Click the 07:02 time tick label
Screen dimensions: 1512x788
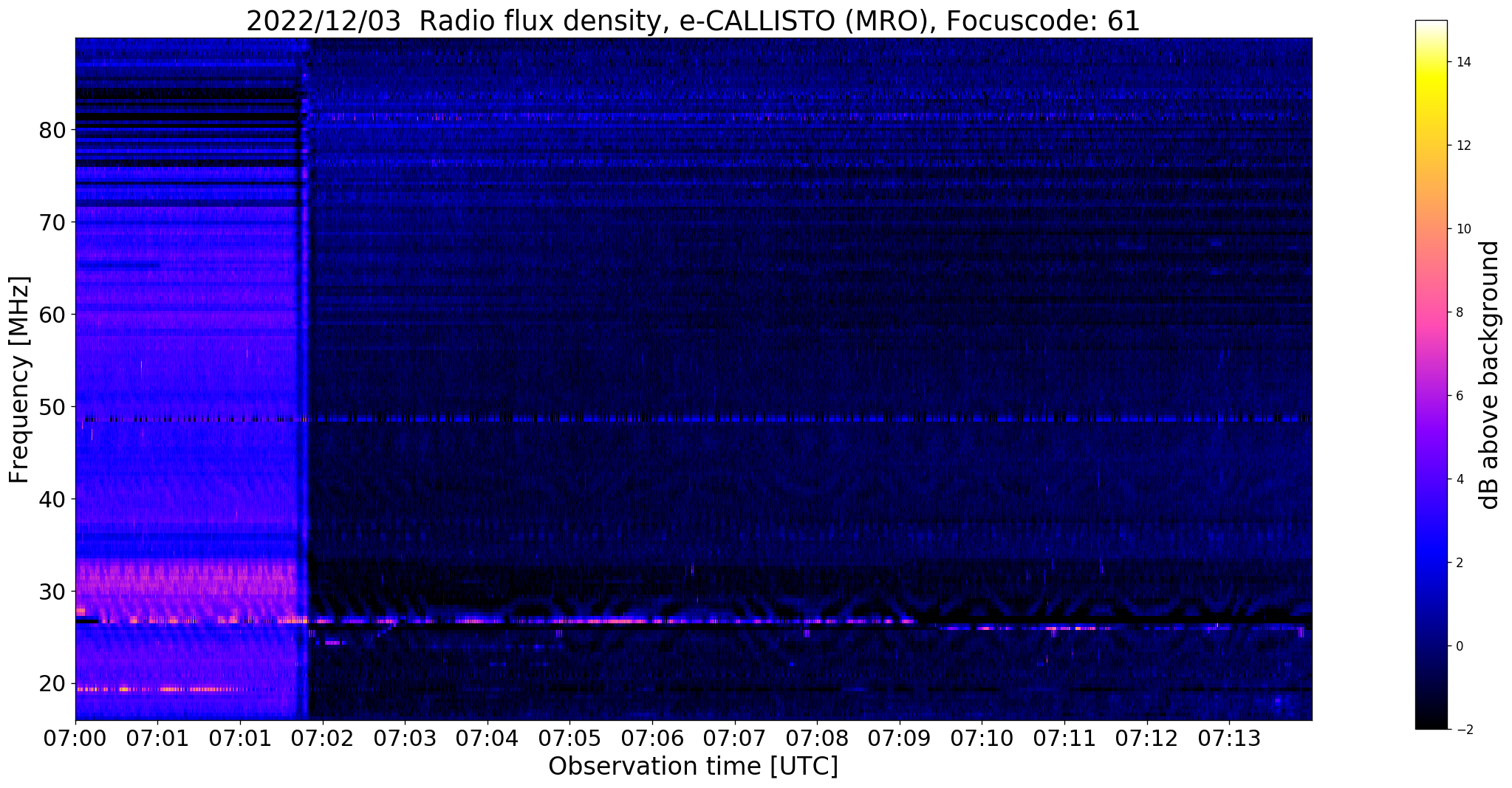[x=323, y=739]
